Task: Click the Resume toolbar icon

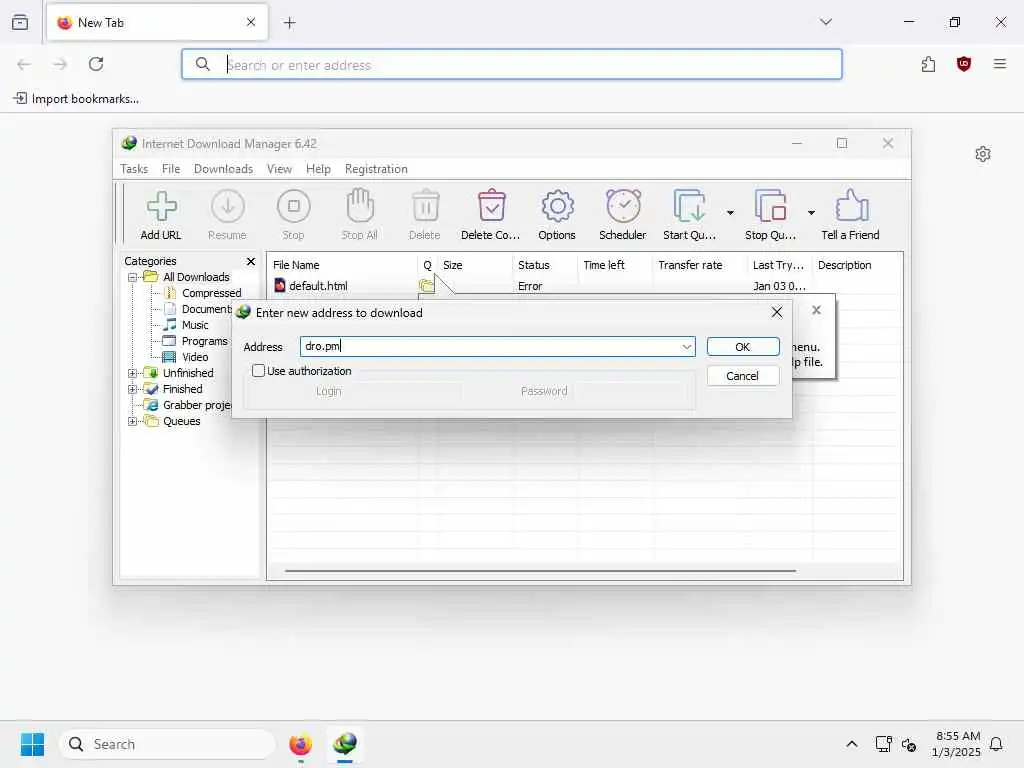Action: pyautogui.click(x=227, y=206)
